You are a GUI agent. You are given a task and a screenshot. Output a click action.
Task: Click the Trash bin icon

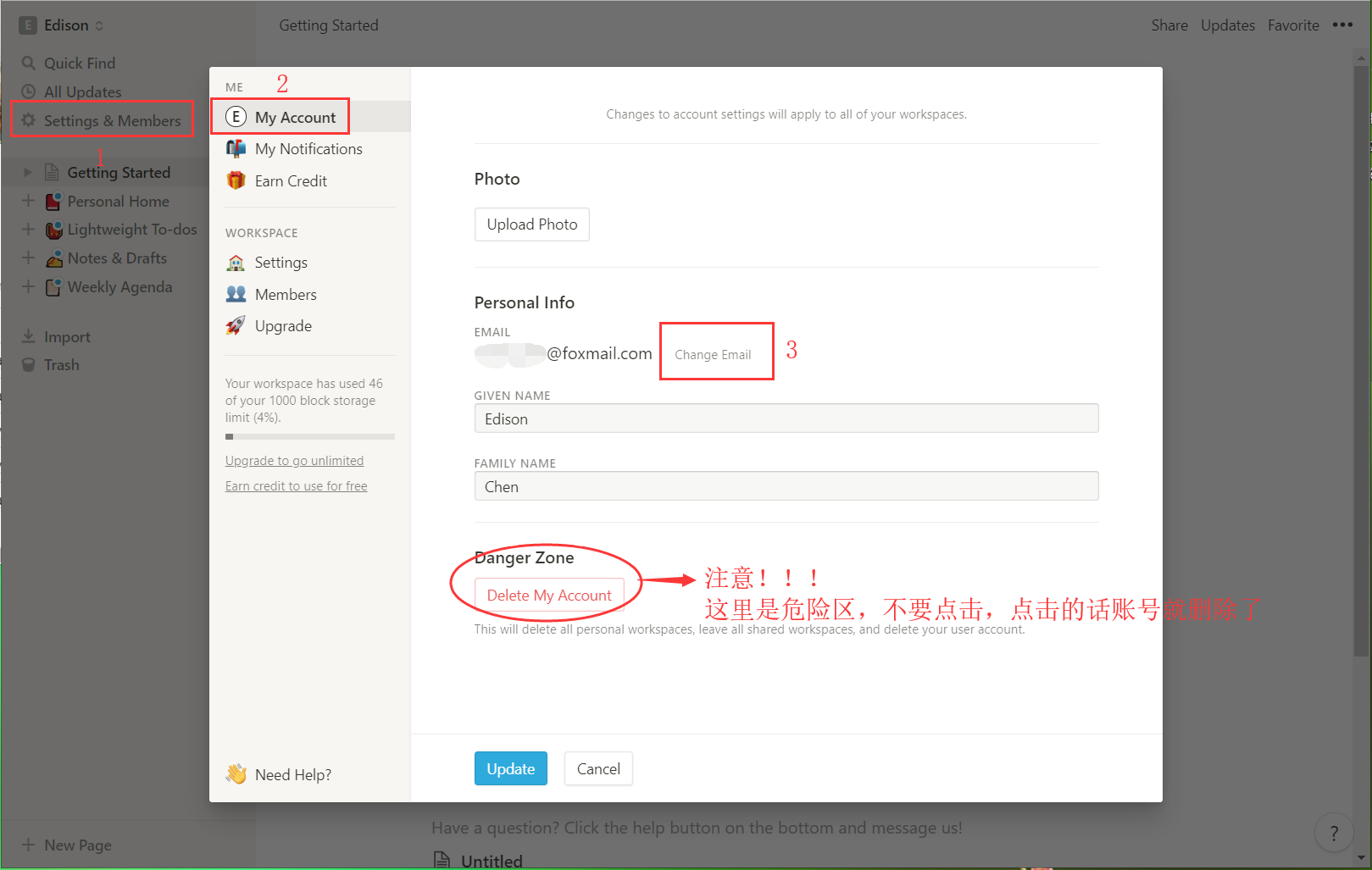tap(29, 365)
